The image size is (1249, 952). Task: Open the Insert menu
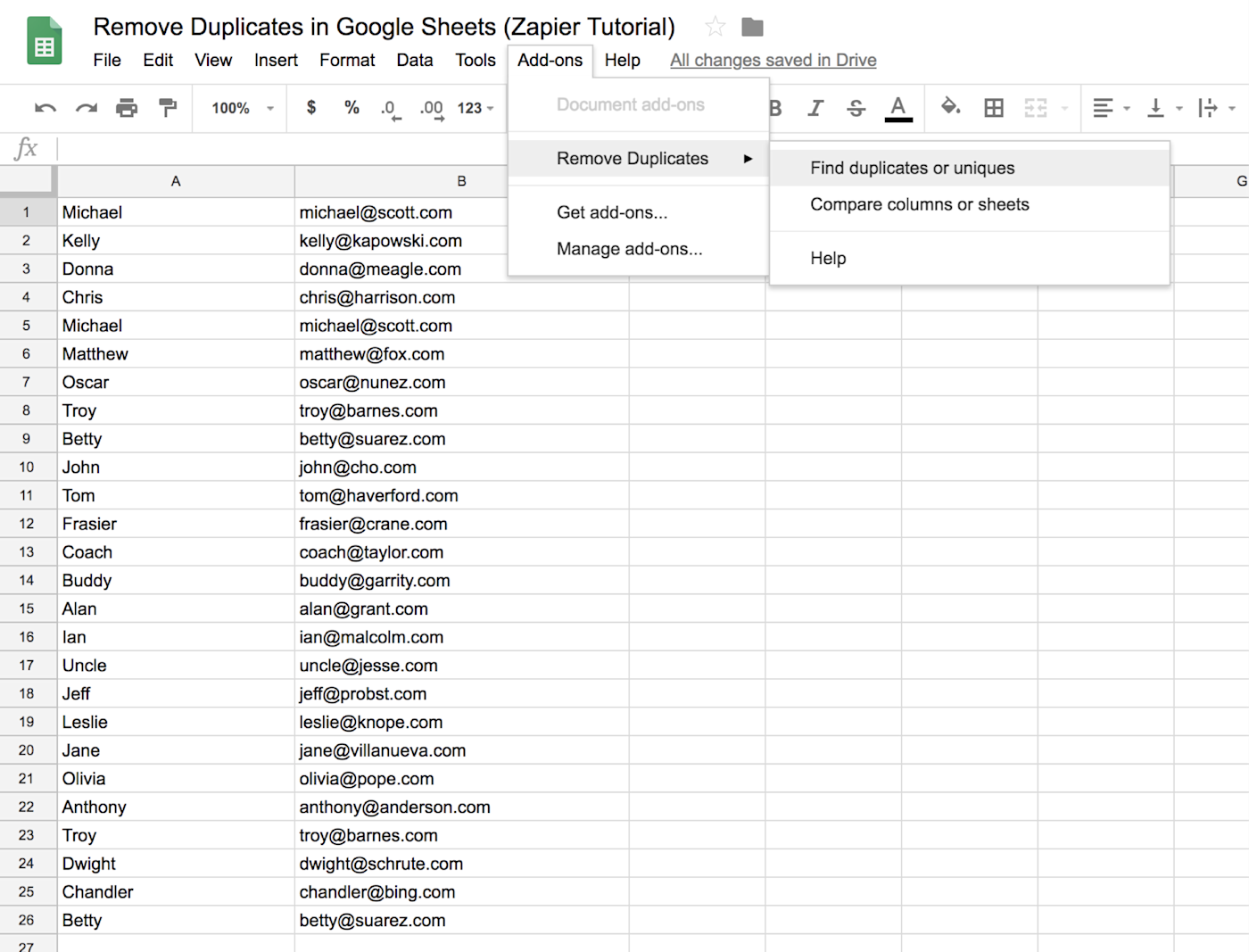pyautogui.click(x=276, y=60)
